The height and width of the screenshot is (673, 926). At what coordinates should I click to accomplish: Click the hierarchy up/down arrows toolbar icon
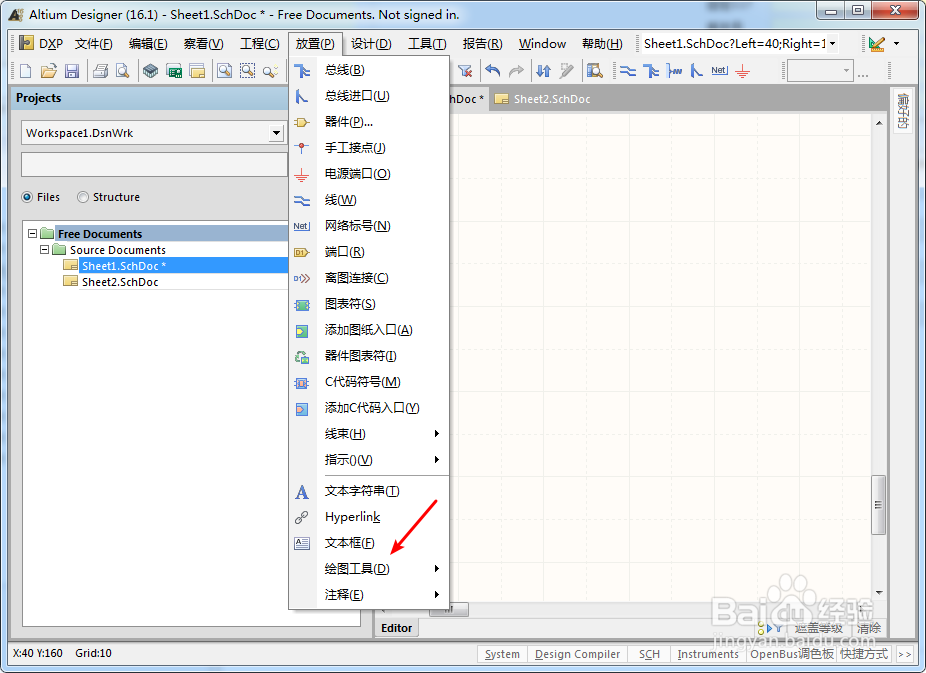click(543, 71)
